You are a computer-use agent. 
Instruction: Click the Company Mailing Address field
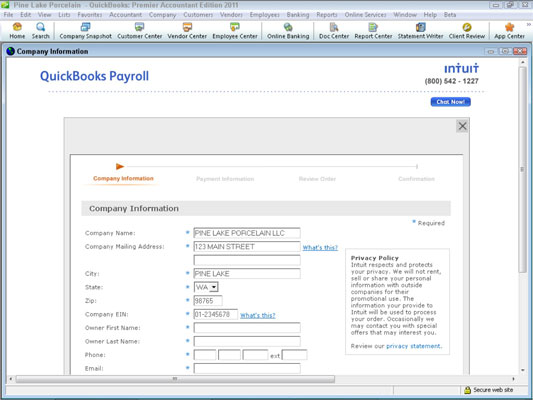click(x=247, y=246)
